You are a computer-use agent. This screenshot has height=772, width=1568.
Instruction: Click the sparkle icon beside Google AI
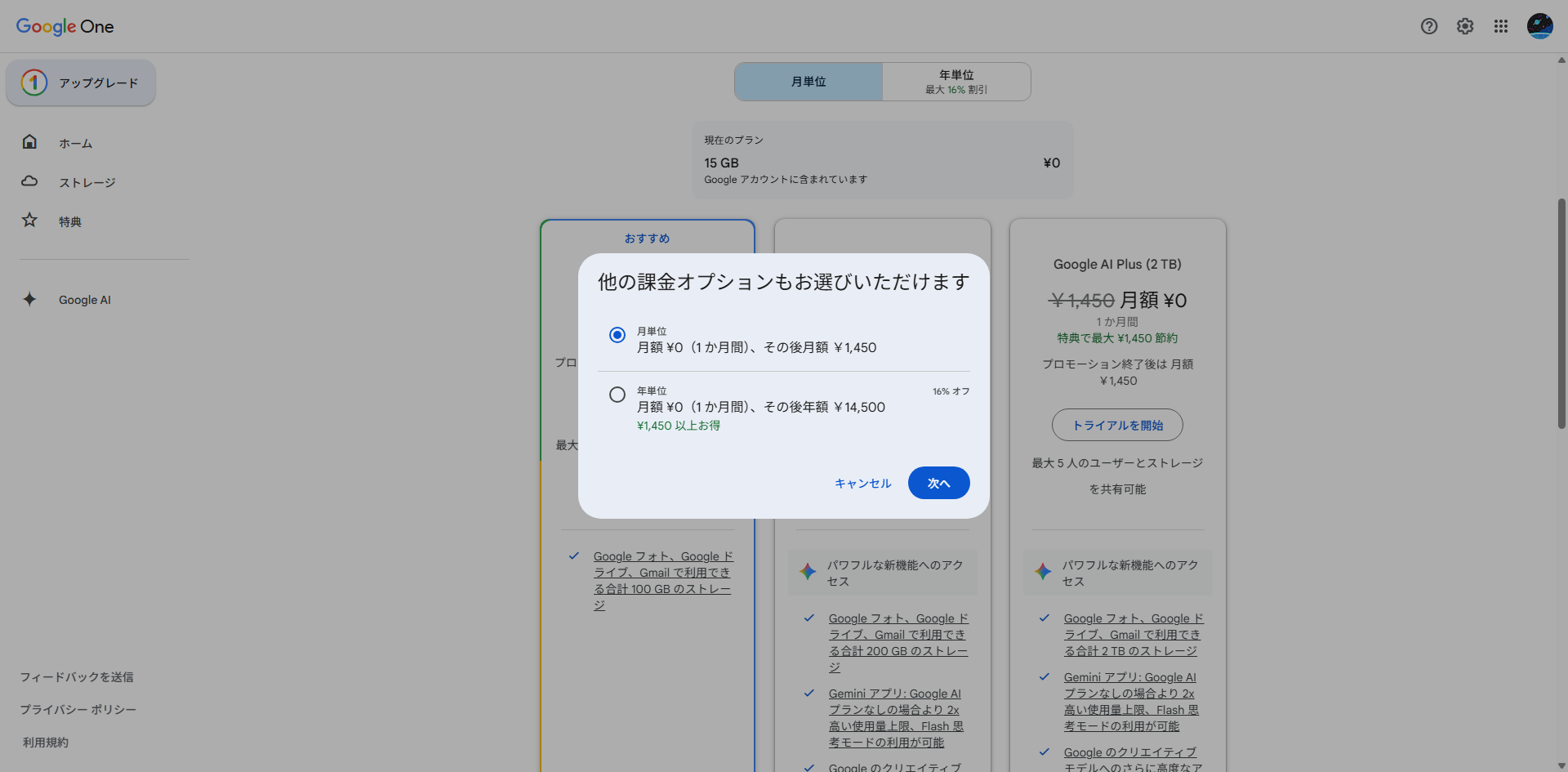point(29,299)
